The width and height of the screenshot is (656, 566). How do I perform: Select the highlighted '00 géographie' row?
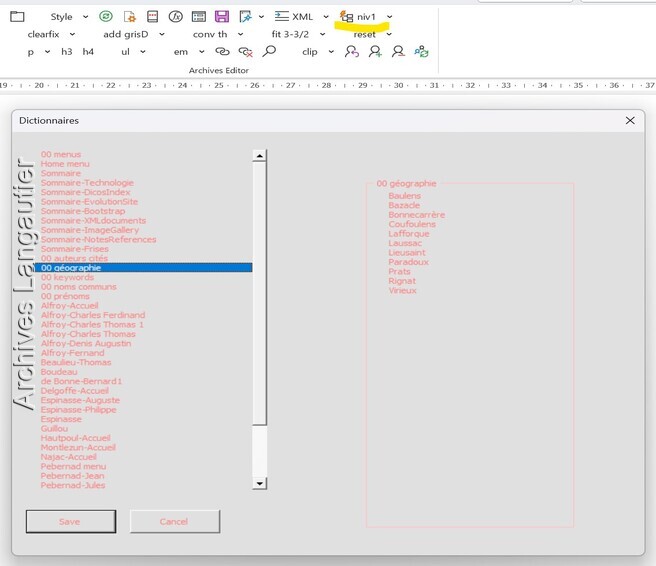[x=143, y=268]
